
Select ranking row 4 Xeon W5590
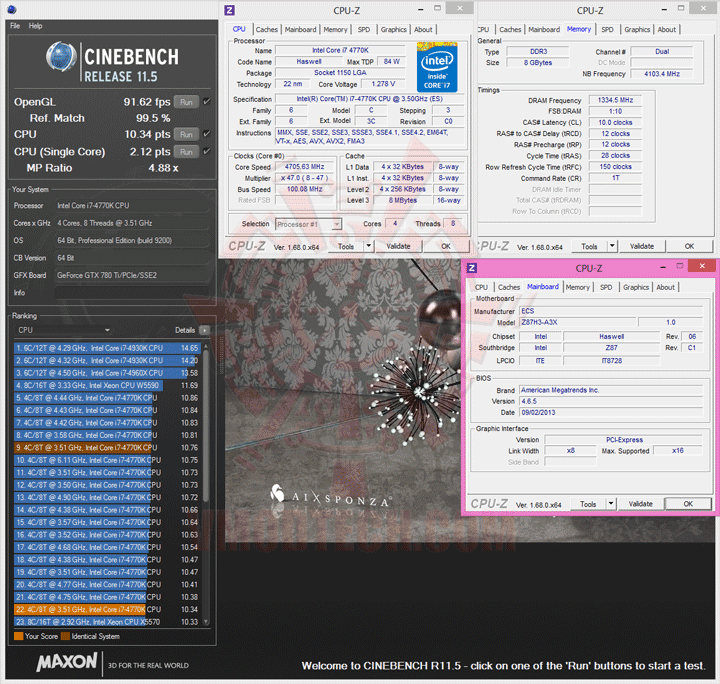107,385
